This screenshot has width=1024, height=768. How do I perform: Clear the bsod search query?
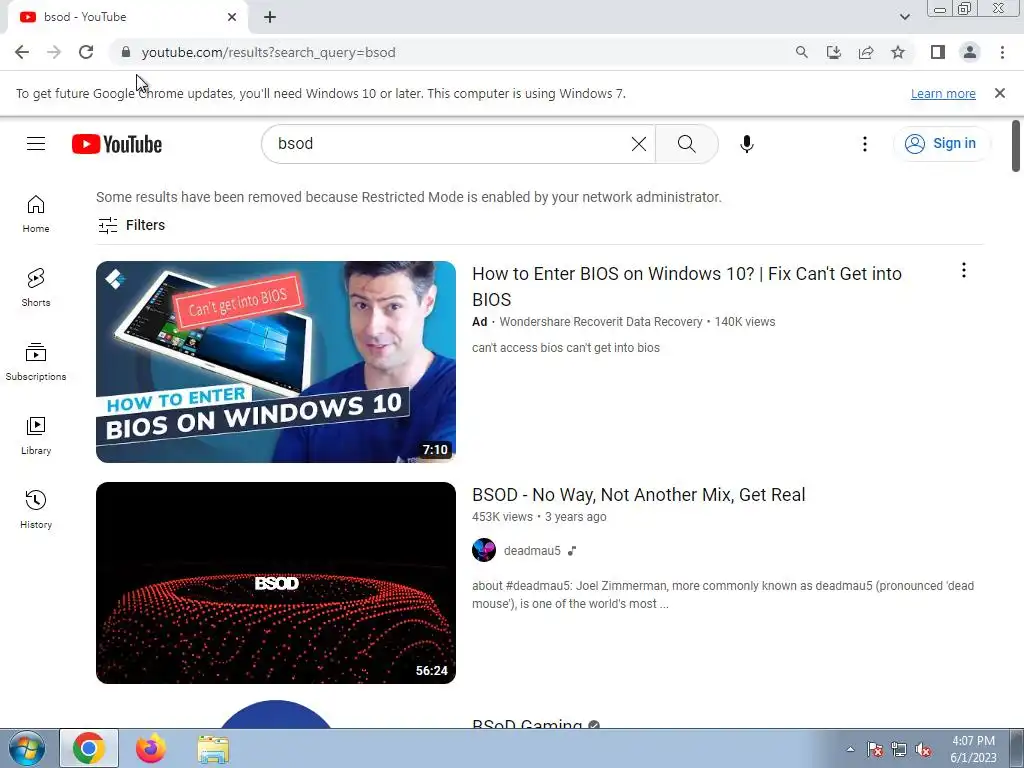pos(639,144)
